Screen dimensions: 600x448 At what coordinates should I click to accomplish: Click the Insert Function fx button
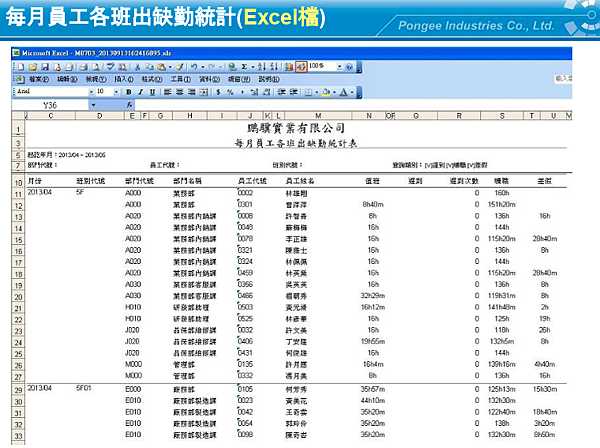tap(129, 104)
